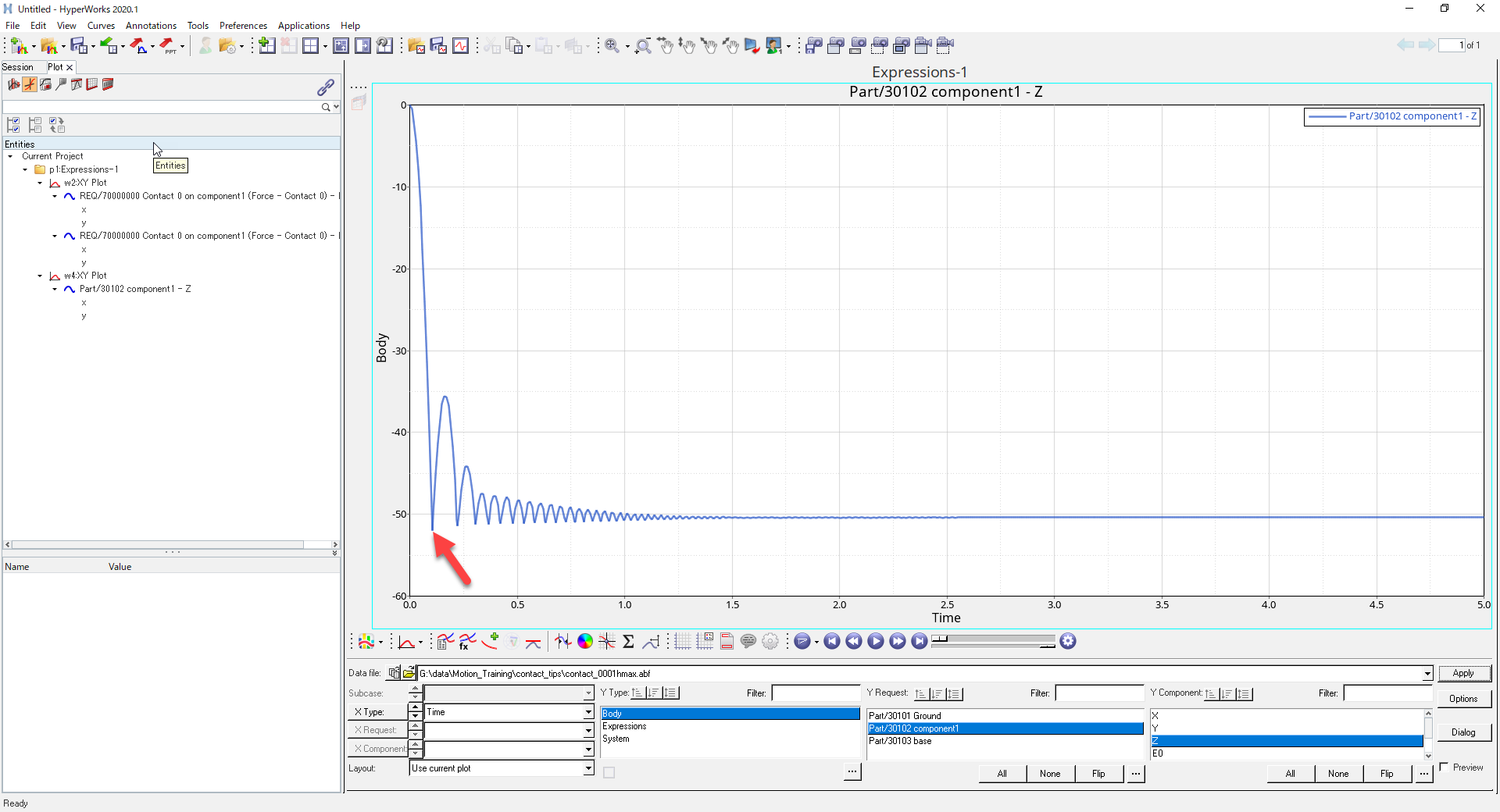
Task: Click the Dialog button
Action: tap(1463, 732)
